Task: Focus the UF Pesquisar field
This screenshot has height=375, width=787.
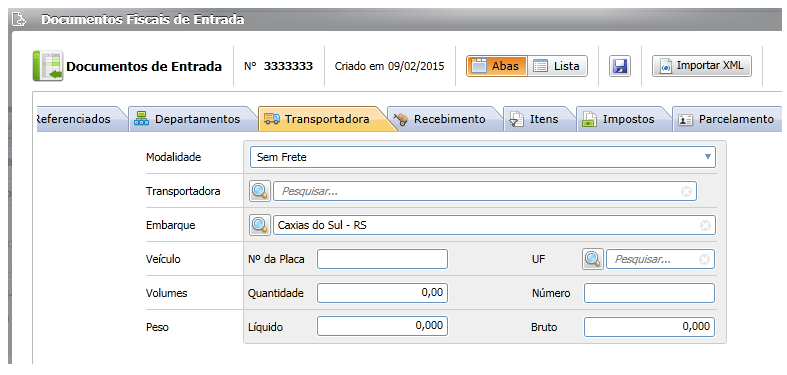Action: pyautogui.click(x=660, y=260)
